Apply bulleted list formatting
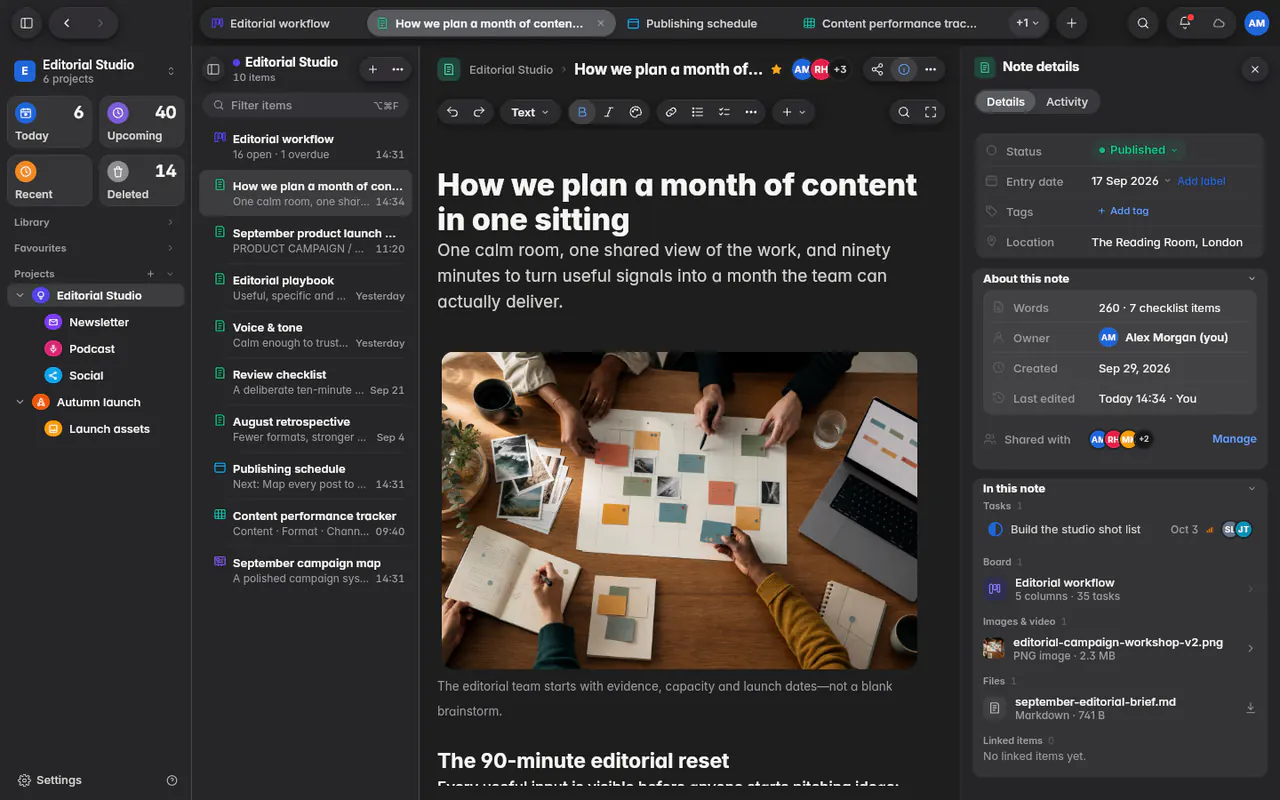The image size is (1280, 800). (698, 112)
